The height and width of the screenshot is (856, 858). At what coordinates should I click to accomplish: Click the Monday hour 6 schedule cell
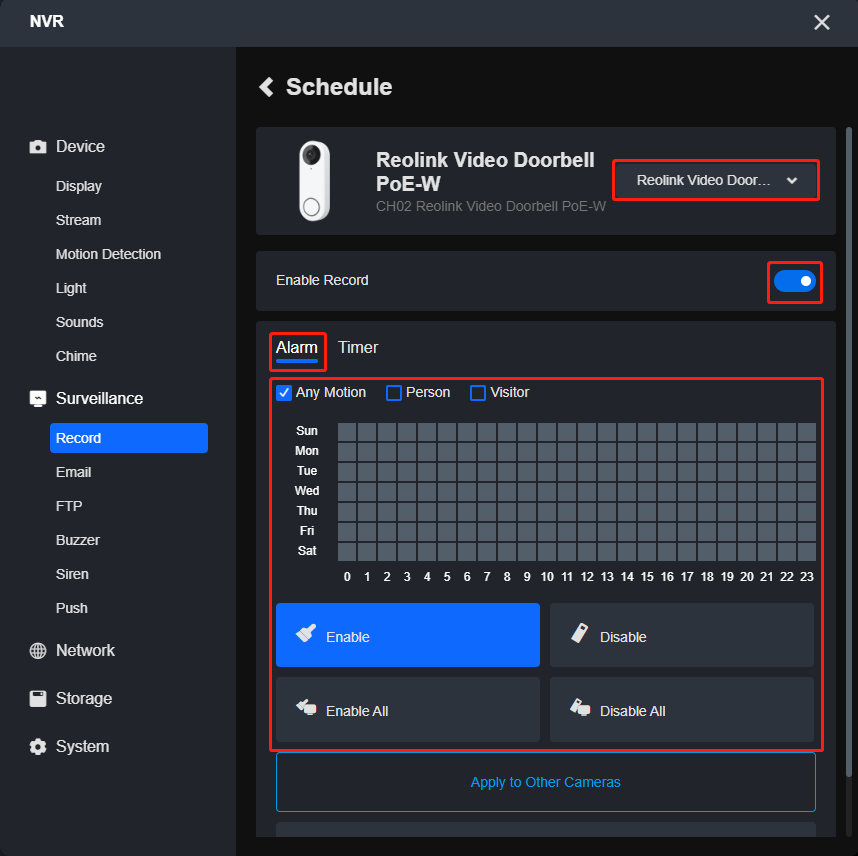467,452
